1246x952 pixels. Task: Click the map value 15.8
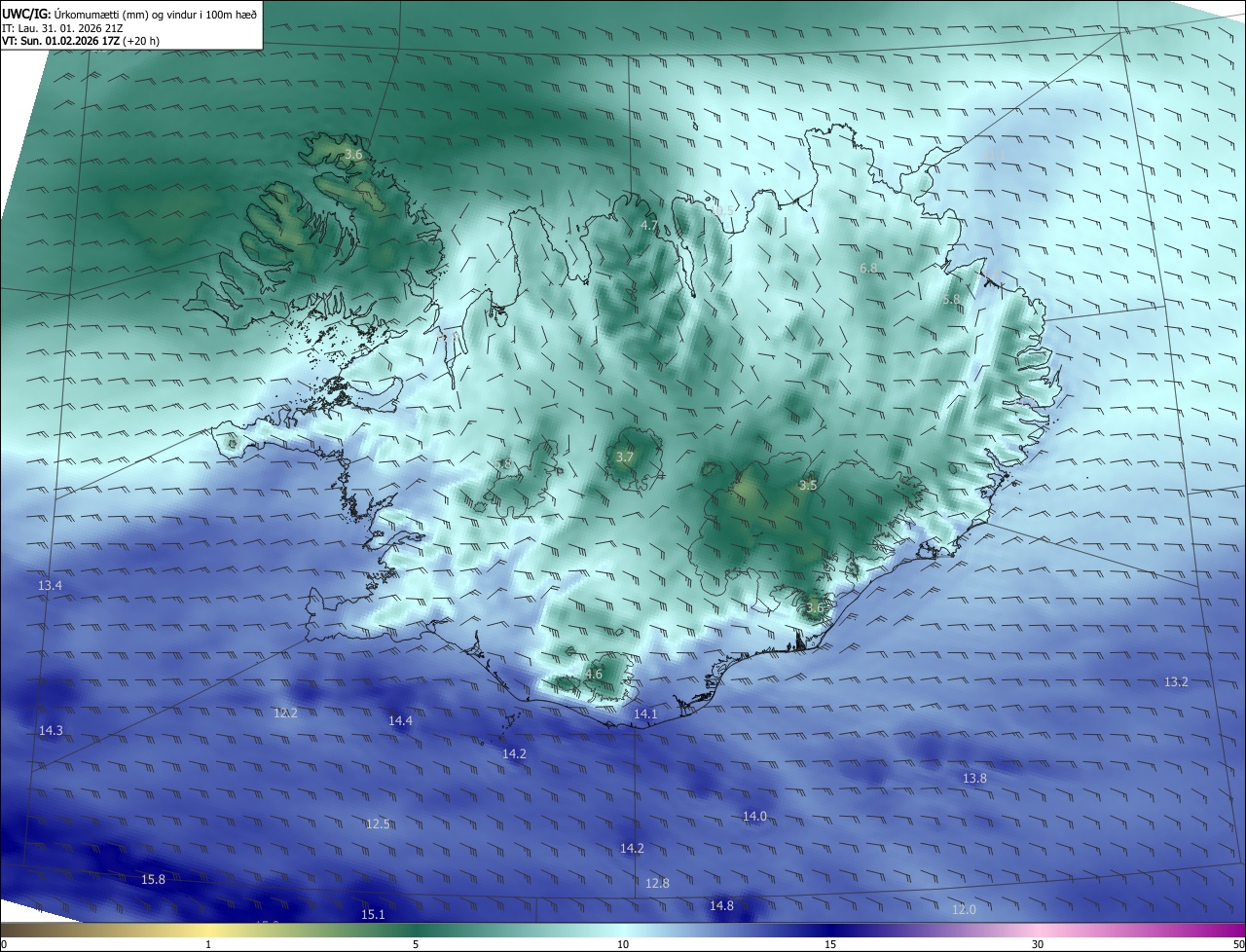click(153, 879)
